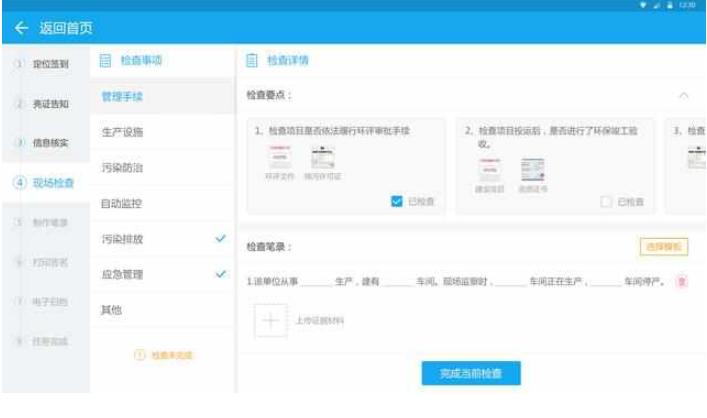Viewport: 707px width, 418px height.
Task: Go to step 3 信息核实
Action: 44,143
